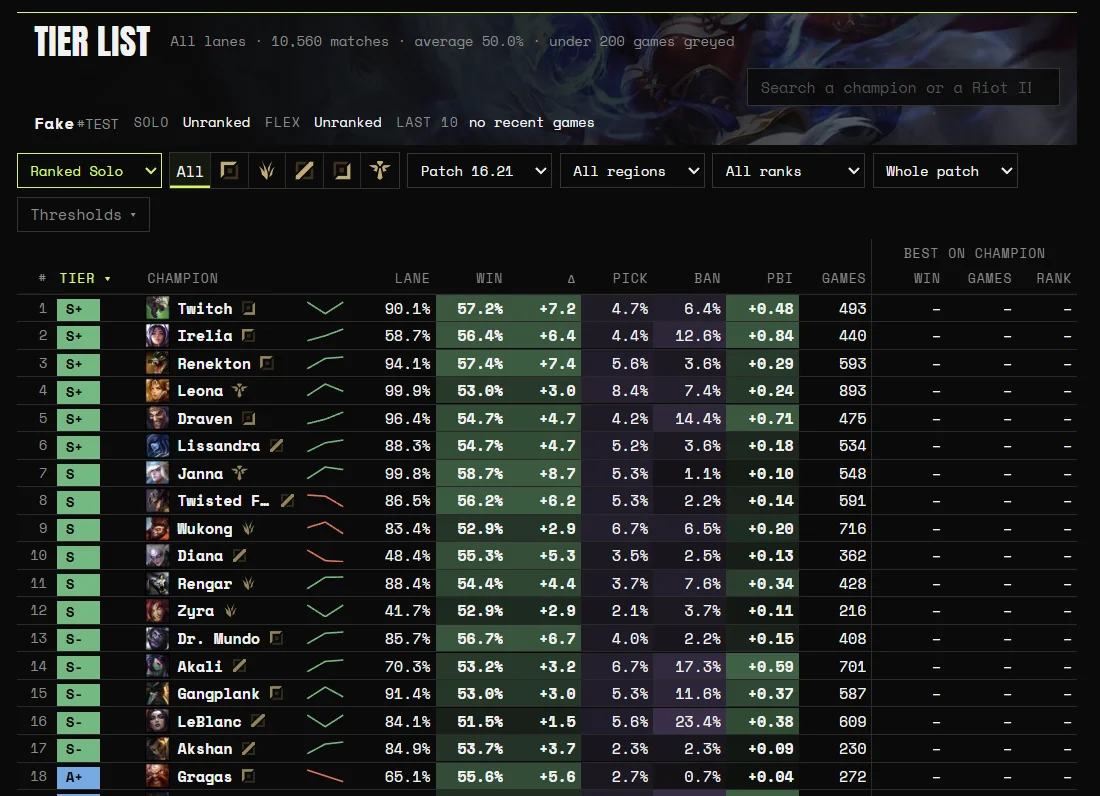
Task: Sort table by BAN column
Action: [707, 278]
